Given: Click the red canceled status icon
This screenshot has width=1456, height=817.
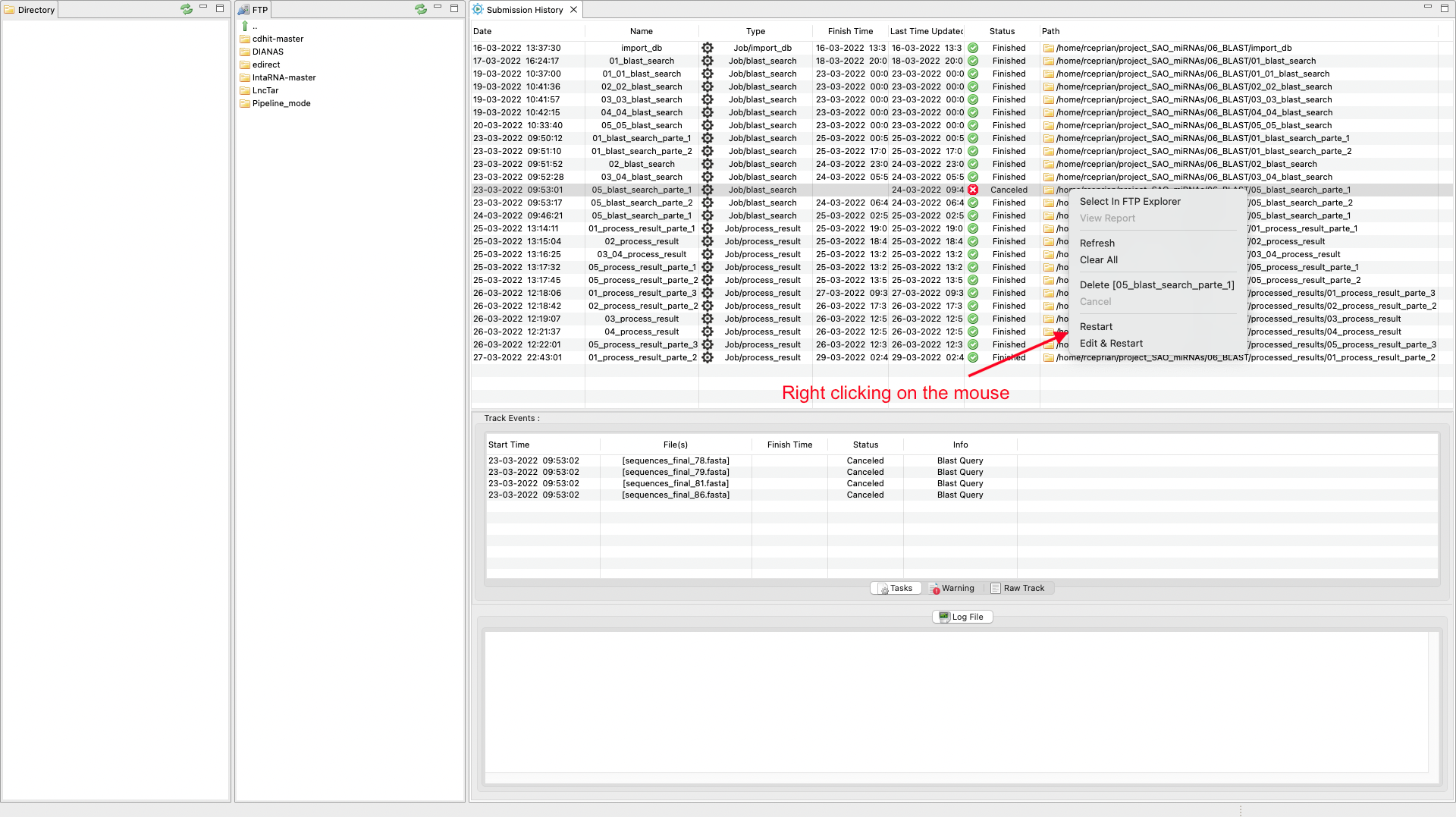Looking at the screenshot, I should [x=973, y=190].
